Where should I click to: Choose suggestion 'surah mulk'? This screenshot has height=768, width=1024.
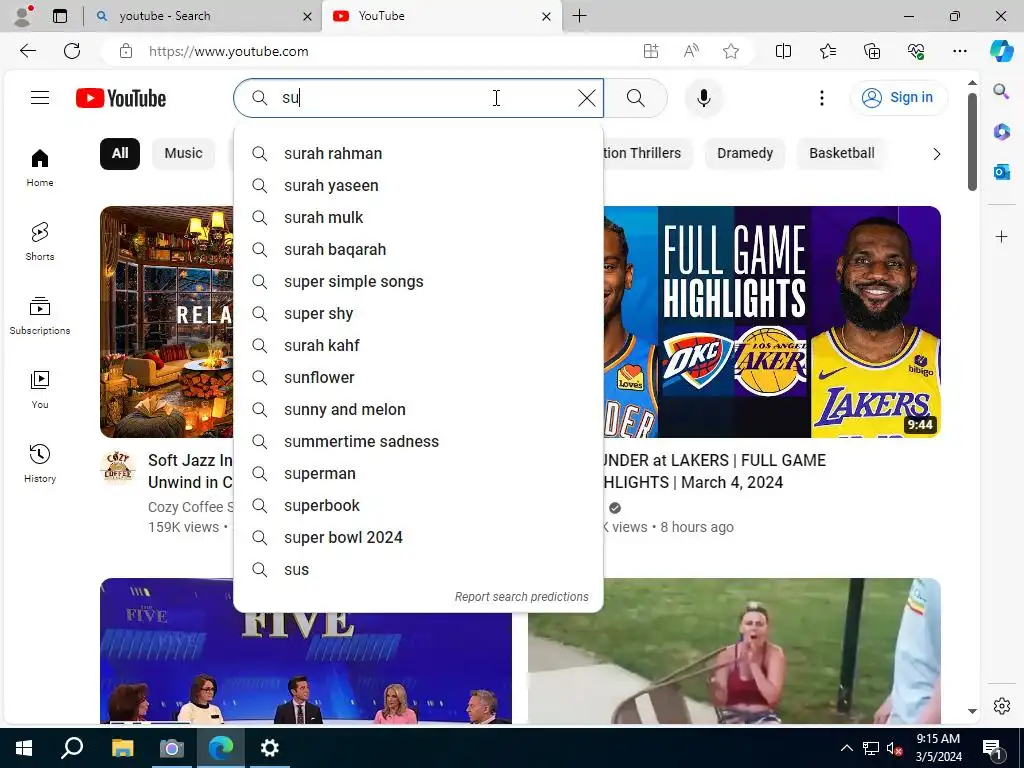418,217
